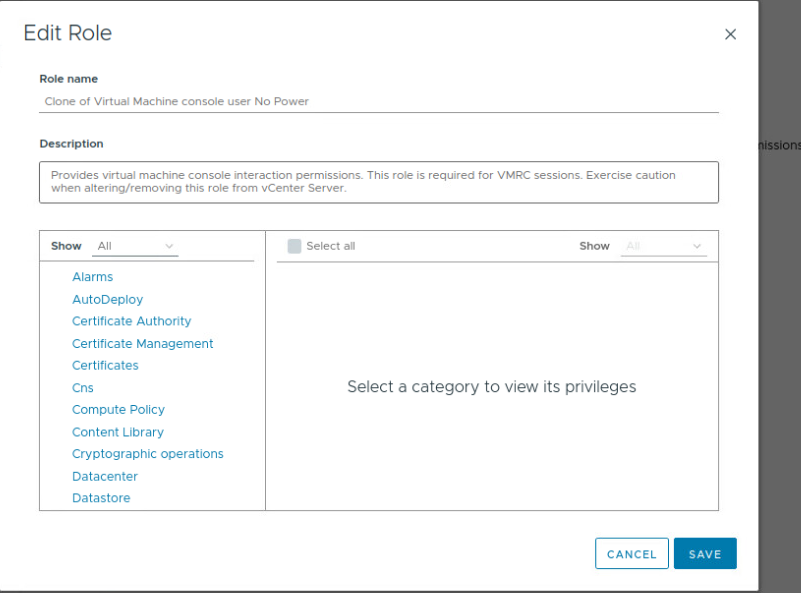801x593 pixels.
Task: Select the Compute Policy category
Action: pos(118,410)
